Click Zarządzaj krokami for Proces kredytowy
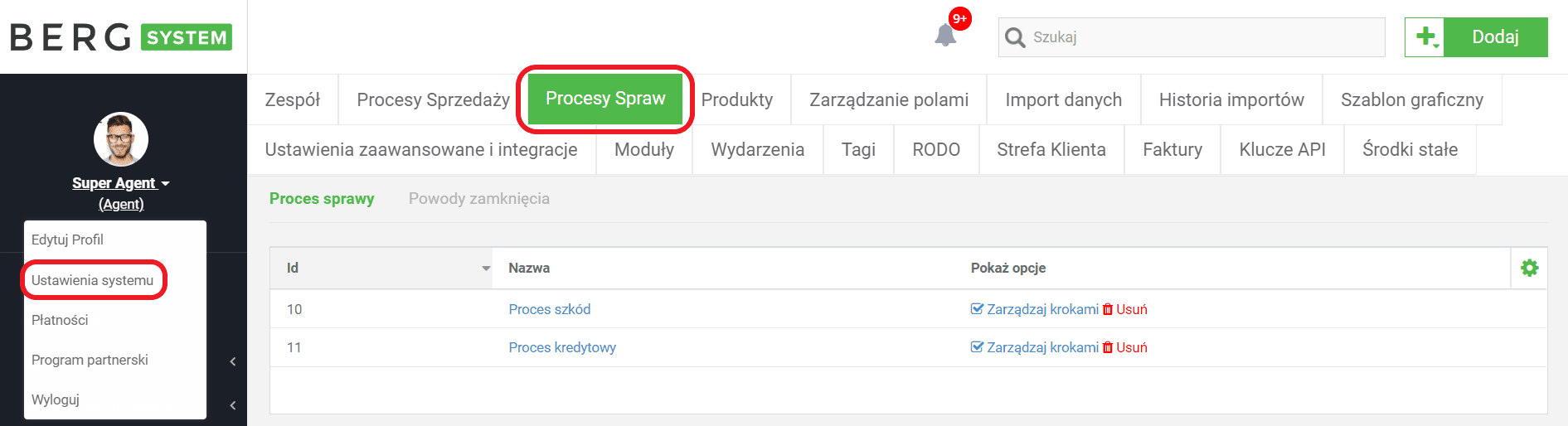Screen dimensions: 1568x426 point(1035,347)
